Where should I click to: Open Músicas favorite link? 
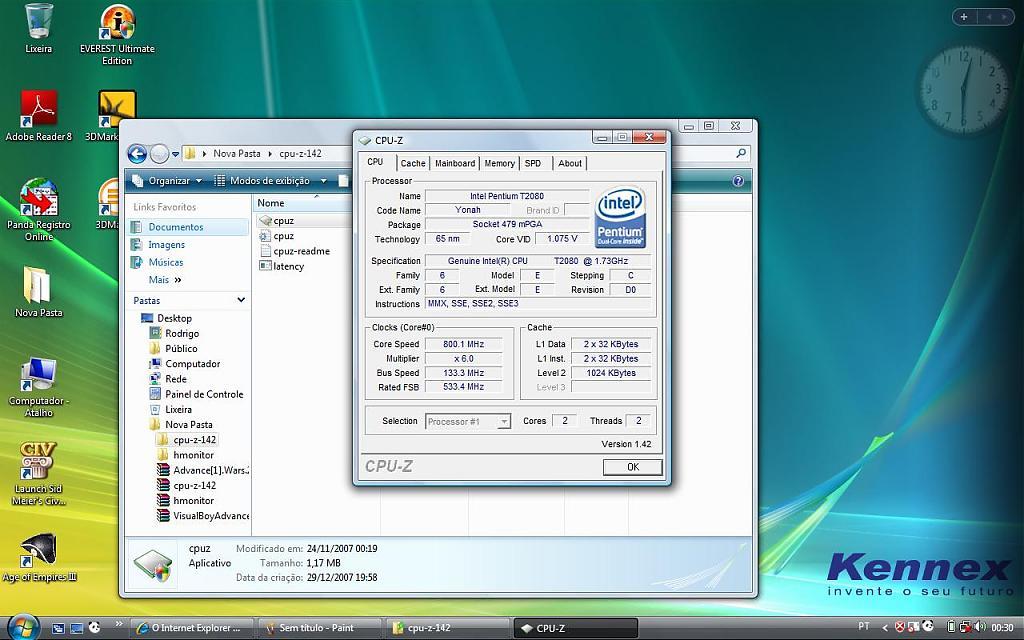coord(166,262)
